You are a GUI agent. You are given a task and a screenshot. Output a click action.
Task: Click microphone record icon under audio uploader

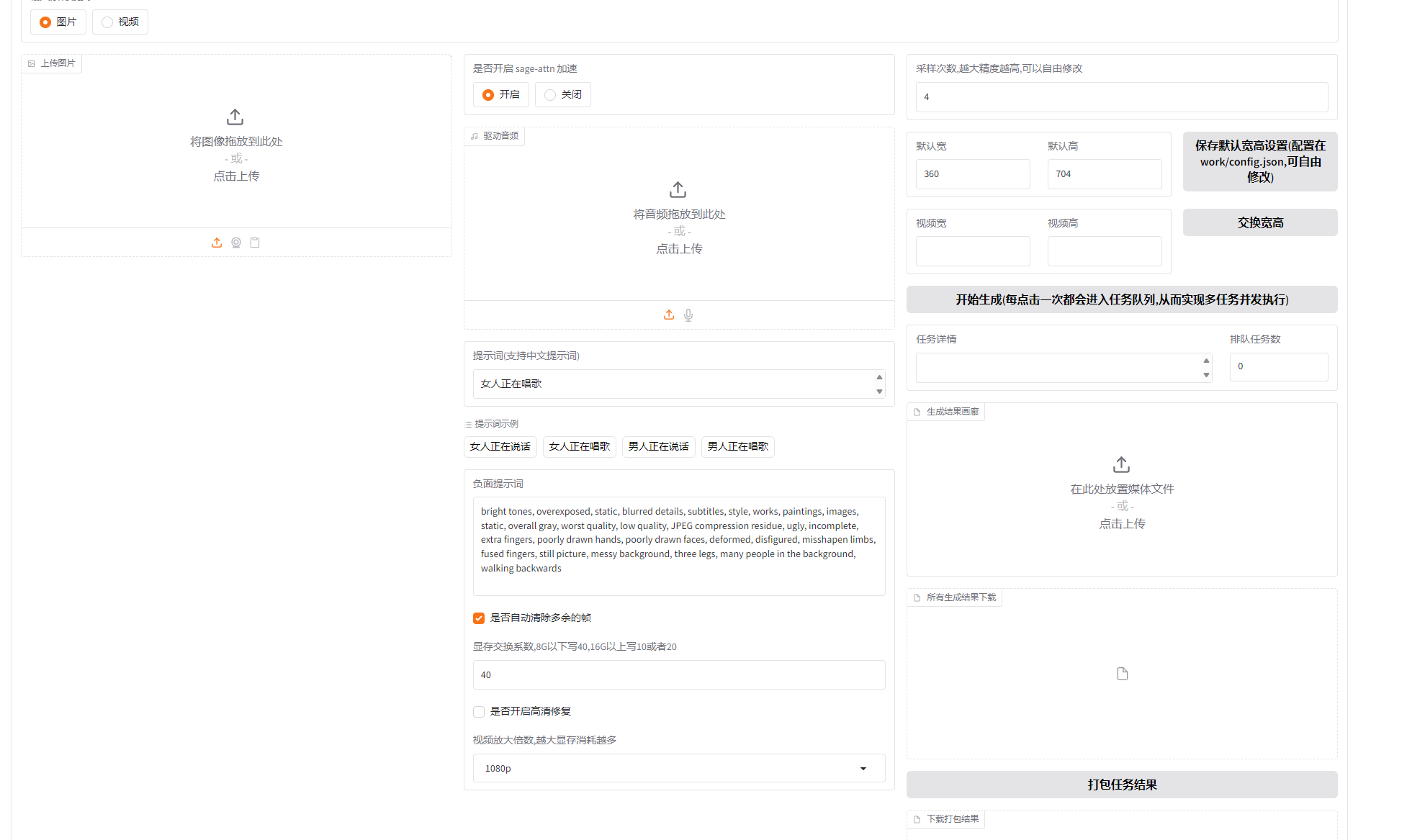688,315
